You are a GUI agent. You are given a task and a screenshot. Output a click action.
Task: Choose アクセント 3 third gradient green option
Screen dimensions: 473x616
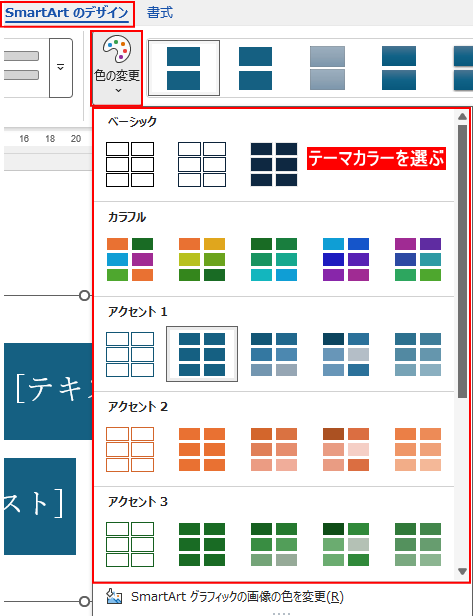[274, 544]
